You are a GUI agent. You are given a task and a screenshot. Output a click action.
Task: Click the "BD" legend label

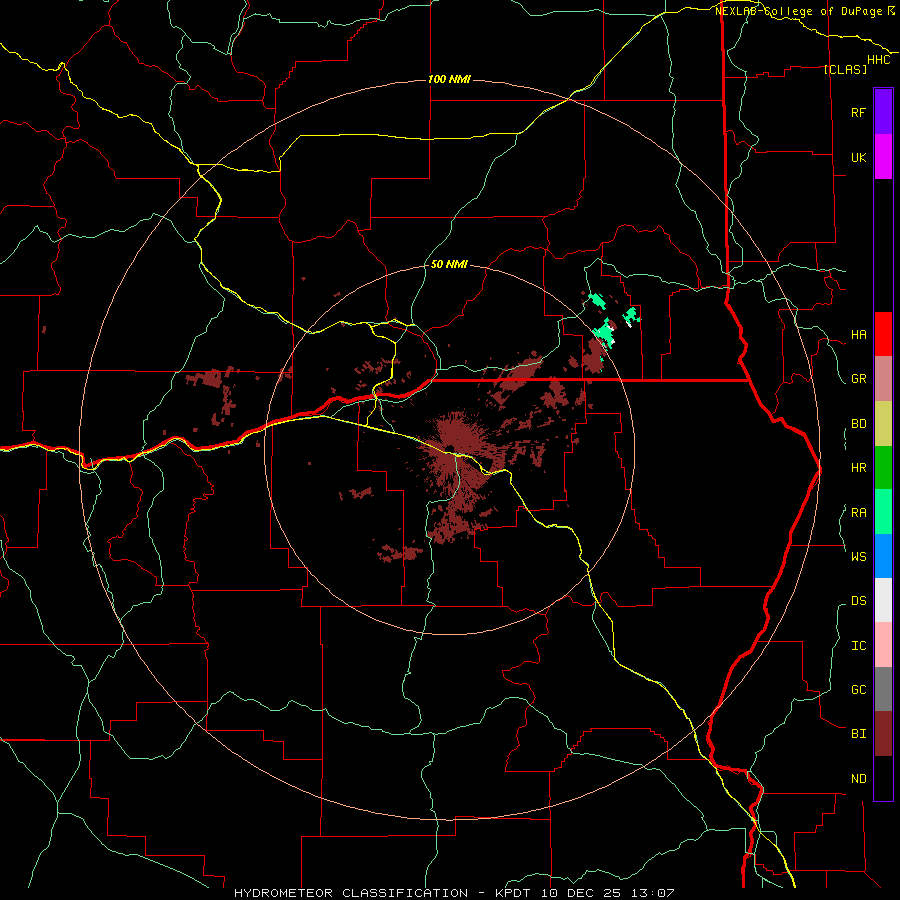(x=858, y=424)
